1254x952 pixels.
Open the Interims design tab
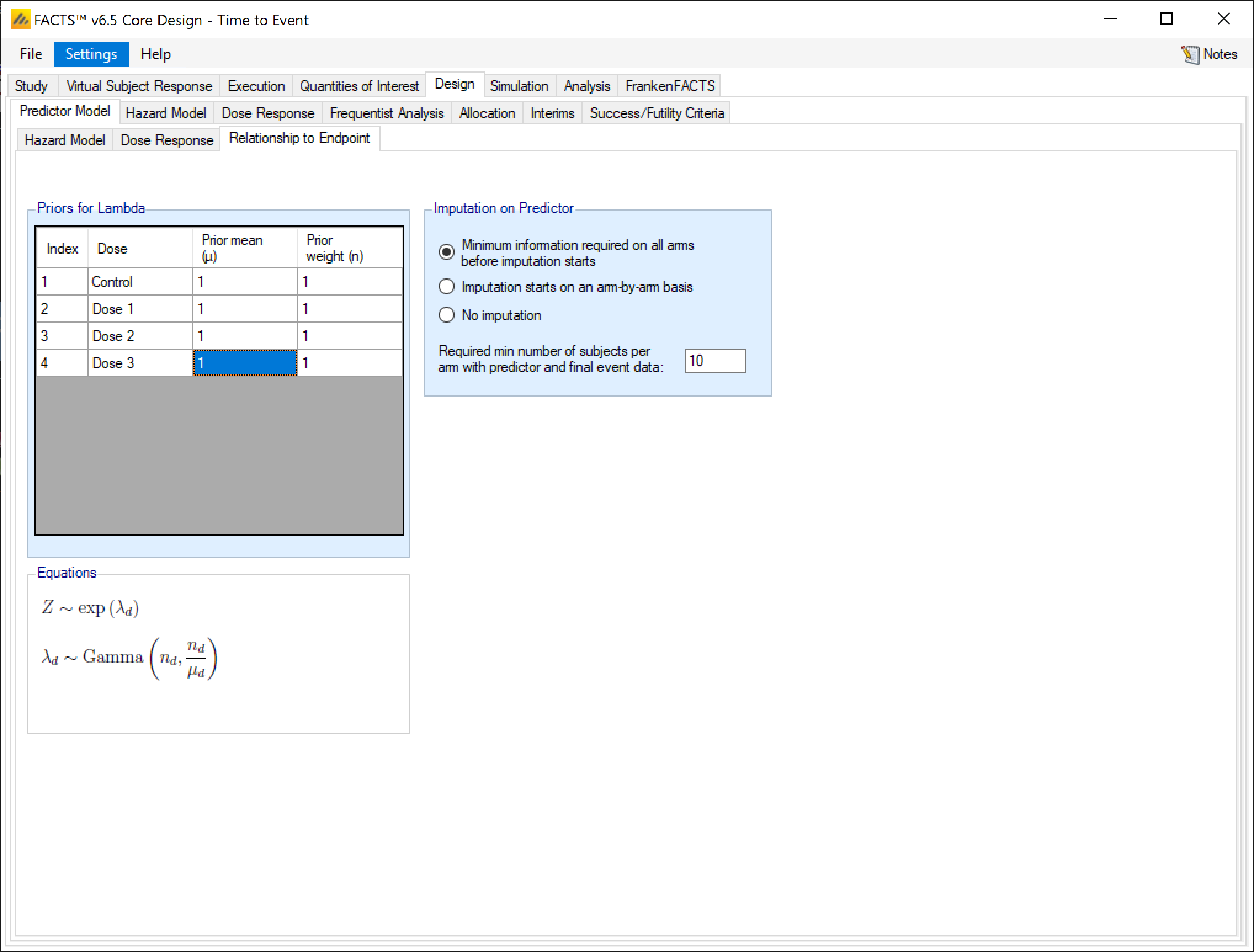552,113
